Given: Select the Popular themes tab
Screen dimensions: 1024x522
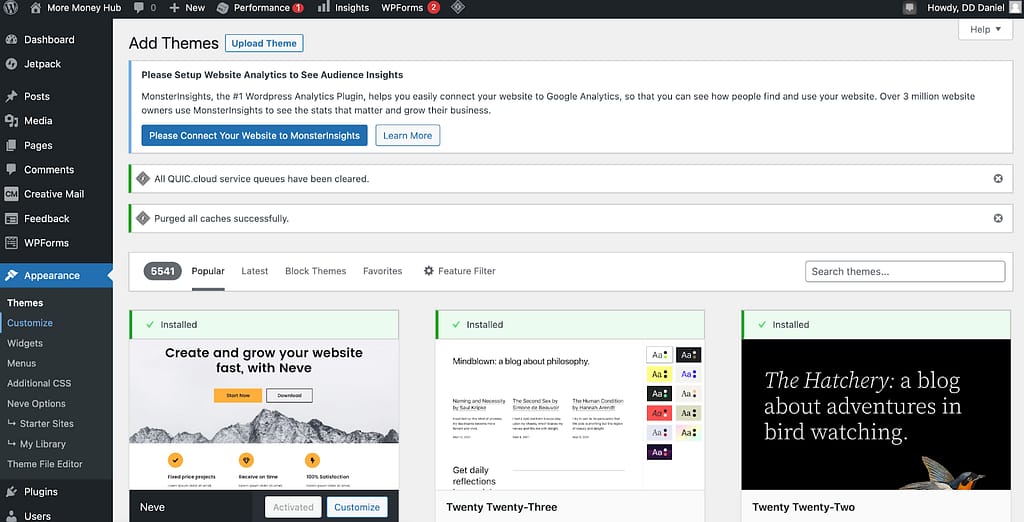Looking at the screenshot, I should coord(208,271).
